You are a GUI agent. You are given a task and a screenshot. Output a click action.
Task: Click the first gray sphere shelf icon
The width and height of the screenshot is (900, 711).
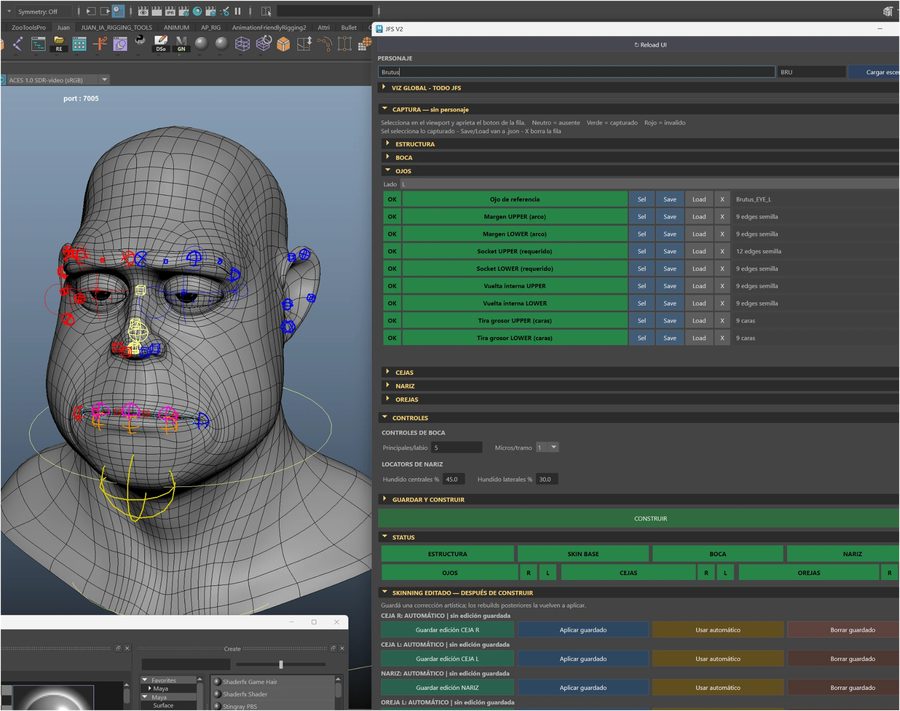tap(201, 44)
